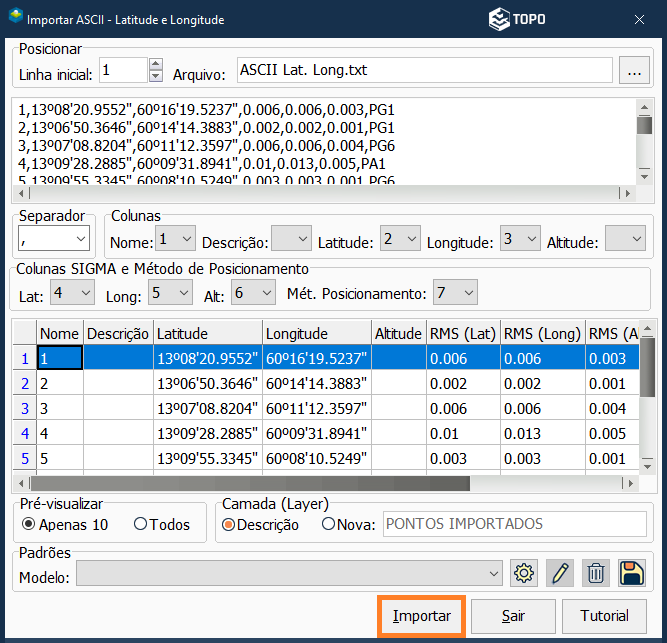
Task: Click the Arquivo file name field
Action: click(423, 71)
